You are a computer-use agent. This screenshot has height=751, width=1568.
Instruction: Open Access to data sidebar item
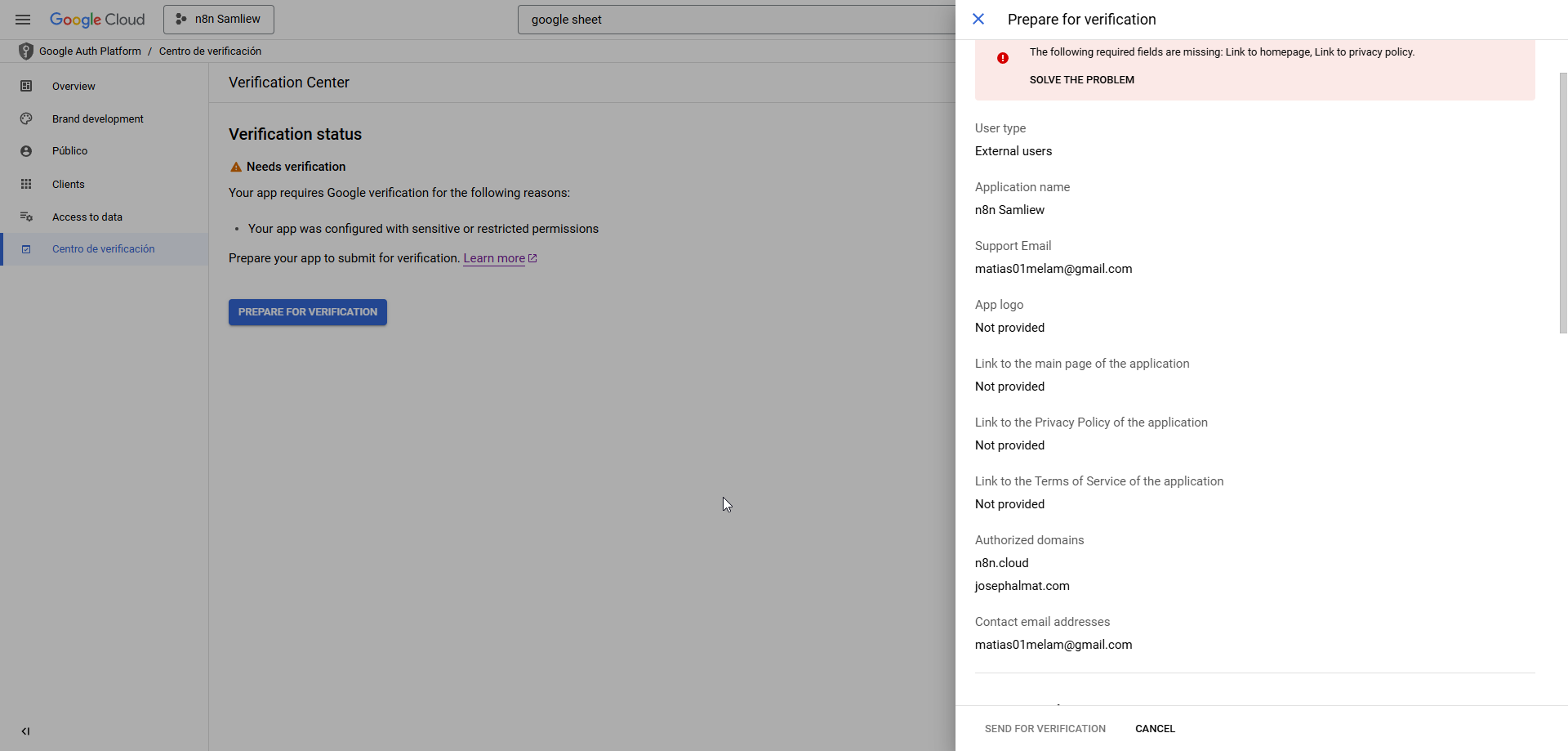(105, 217)
